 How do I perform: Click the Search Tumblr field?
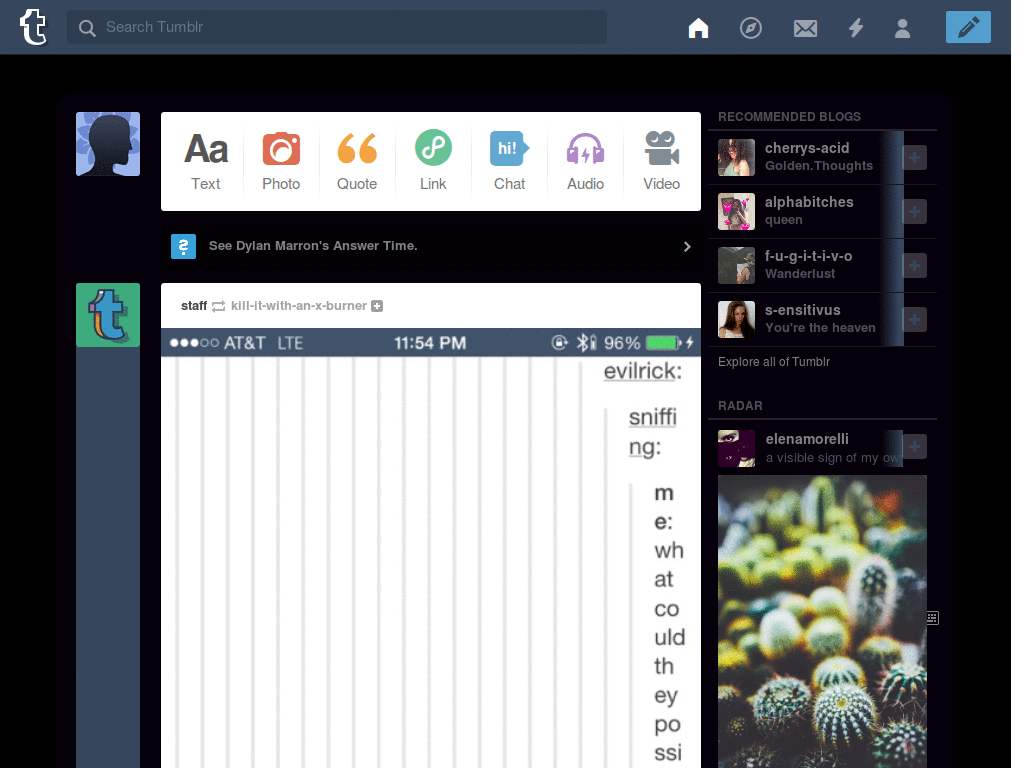(x=336, y=27)
